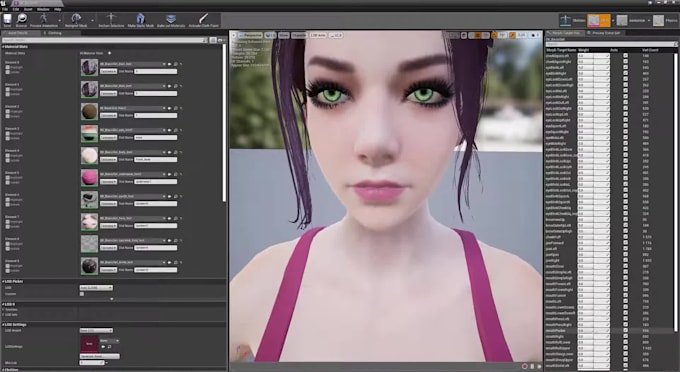
Task: Switch to the Skeleton editor mode
Action: click(x=572, y=20)
